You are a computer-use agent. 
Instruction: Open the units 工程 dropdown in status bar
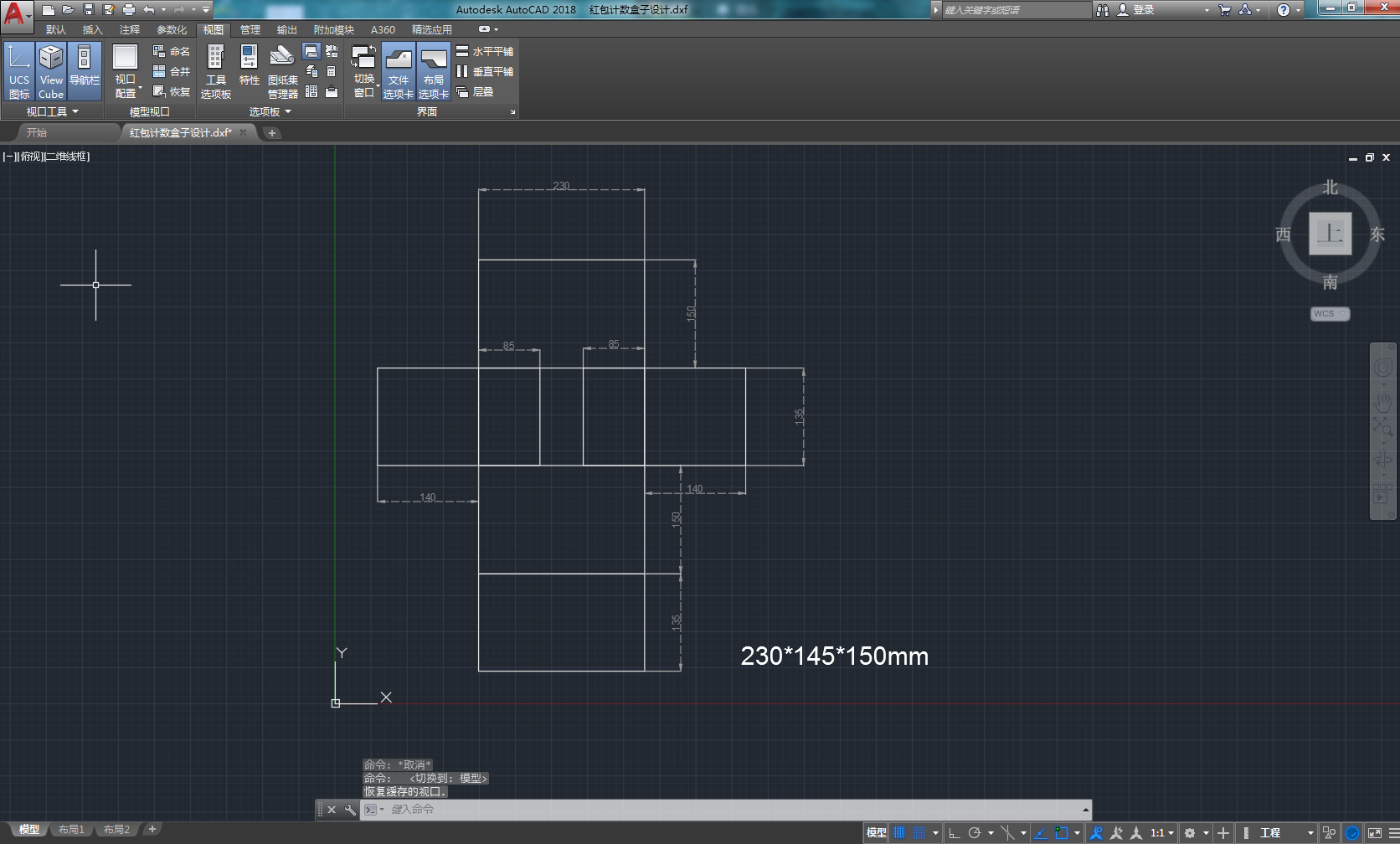tap(1287, 833)
